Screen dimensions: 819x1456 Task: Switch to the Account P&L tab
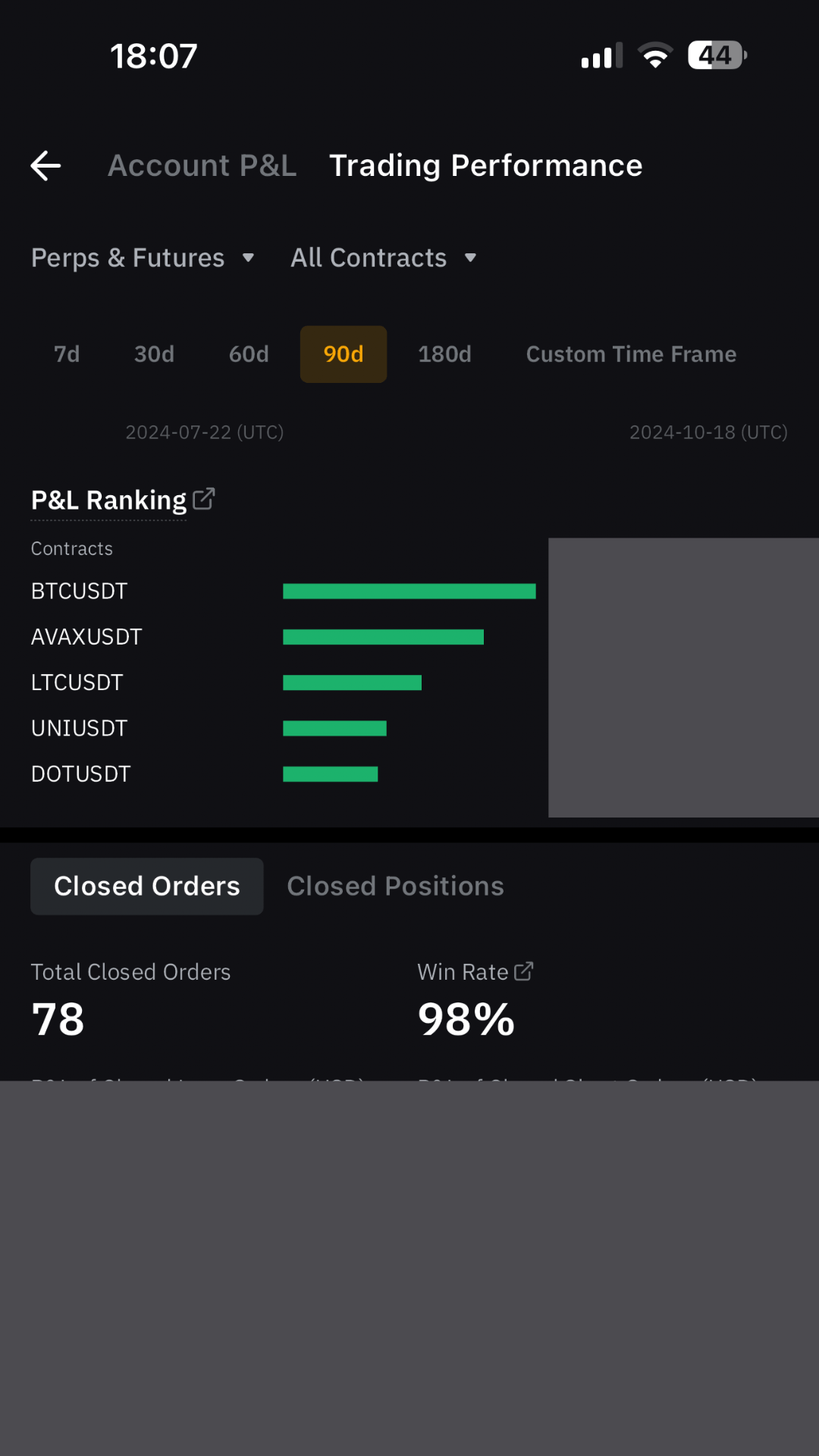pos(202,166)
